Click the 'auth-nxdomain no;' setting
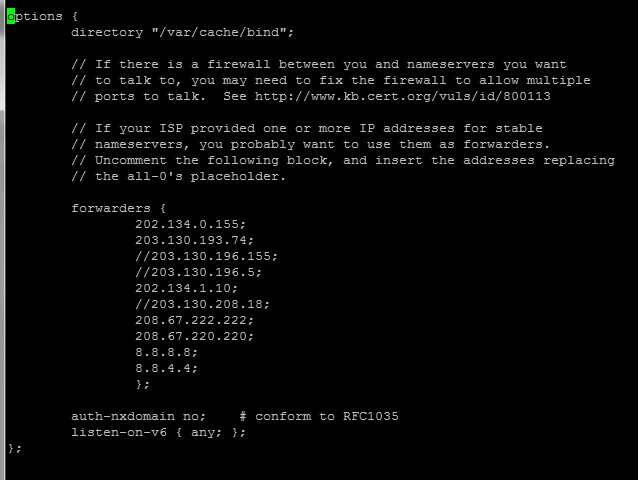Screen dimensions: 638x480 click(x=139, y=416)
